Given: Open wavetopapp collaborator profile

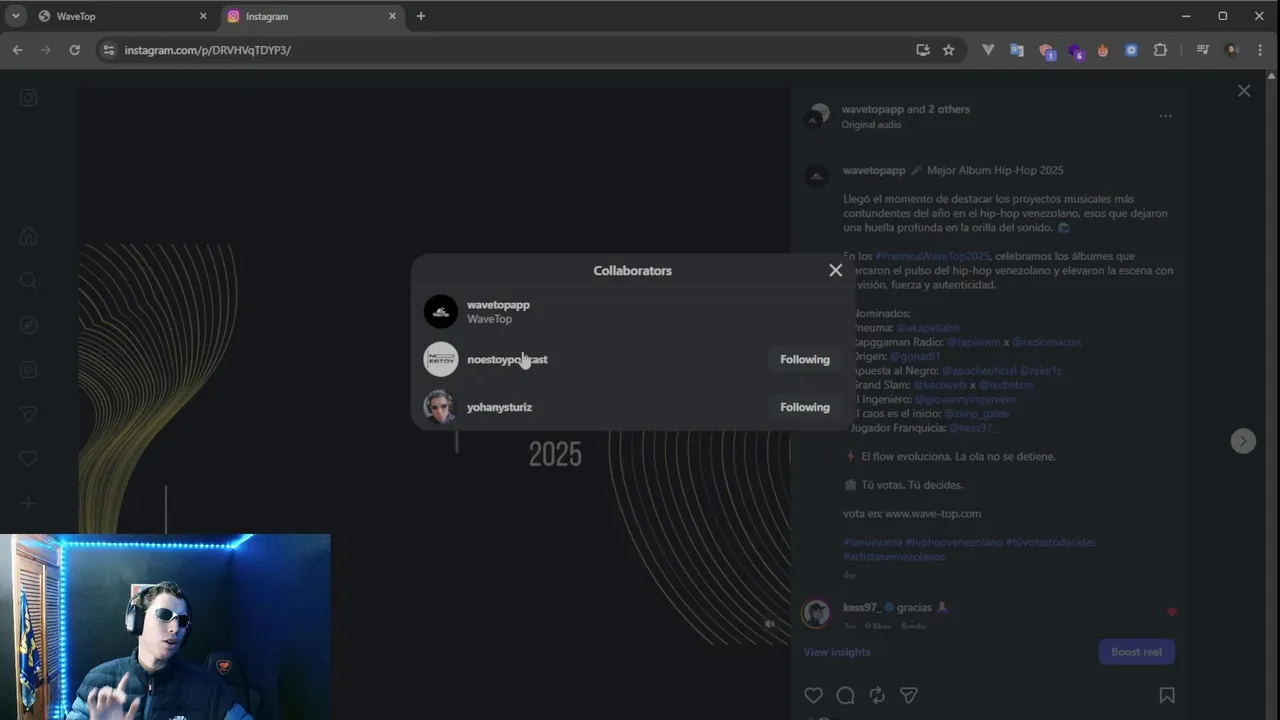Looking at the screenshot, I should [498, 305].
